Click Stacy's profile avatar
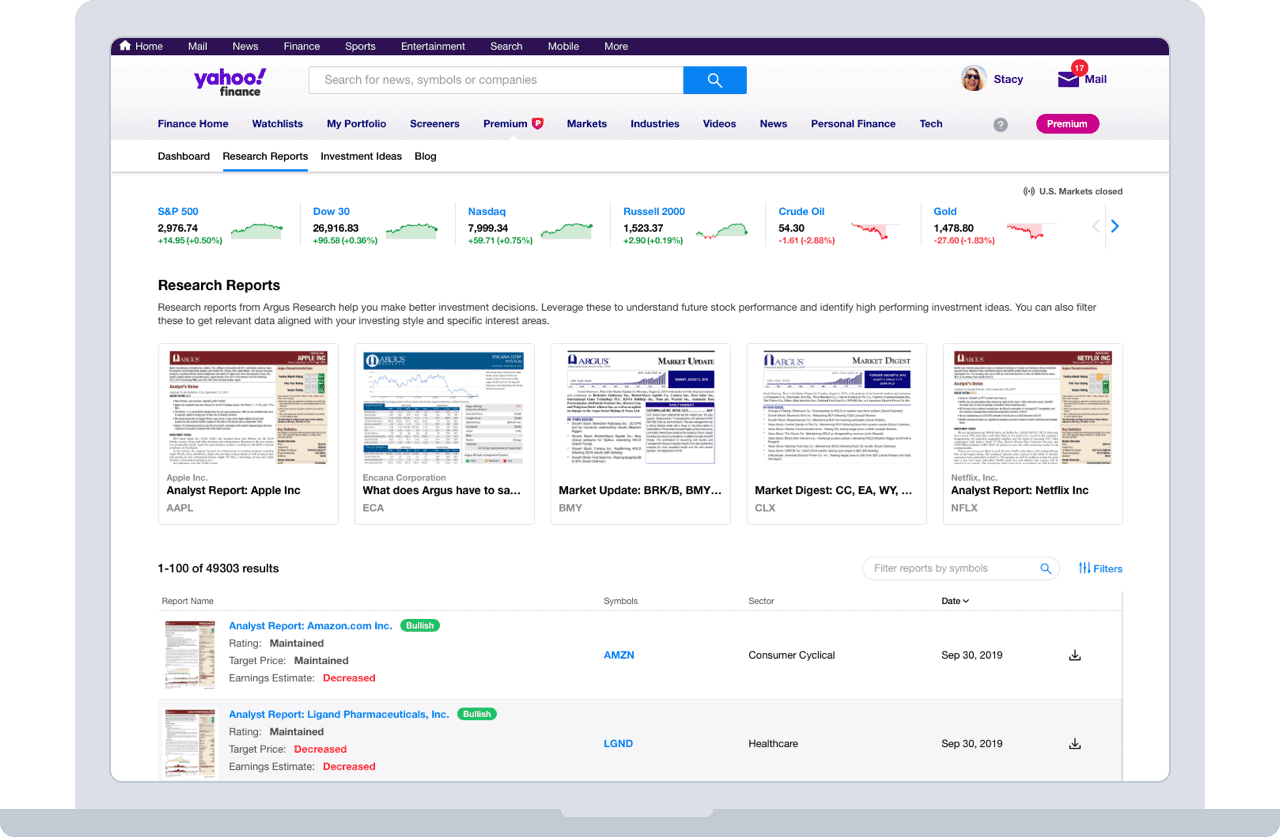Viewport: 1280px width, 837px height. pyautogui.click(x=973, y=79)
